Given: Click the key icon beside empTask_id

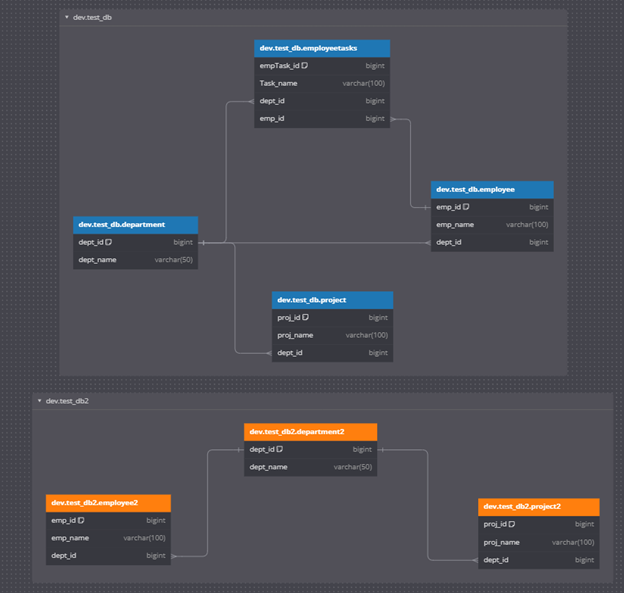Looking at the screenshot, I should pyautogui.click(x=305, y=66).
